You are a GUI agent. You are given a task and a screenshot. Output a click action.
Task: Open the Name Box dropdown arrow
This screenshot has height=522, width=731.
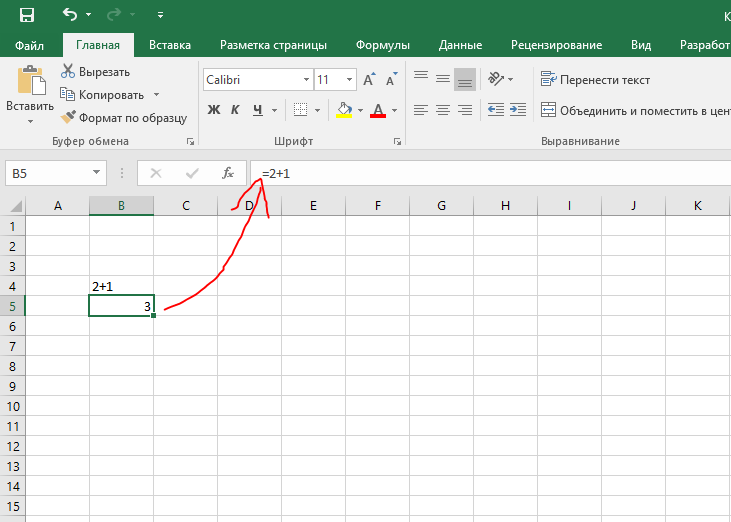97,172
